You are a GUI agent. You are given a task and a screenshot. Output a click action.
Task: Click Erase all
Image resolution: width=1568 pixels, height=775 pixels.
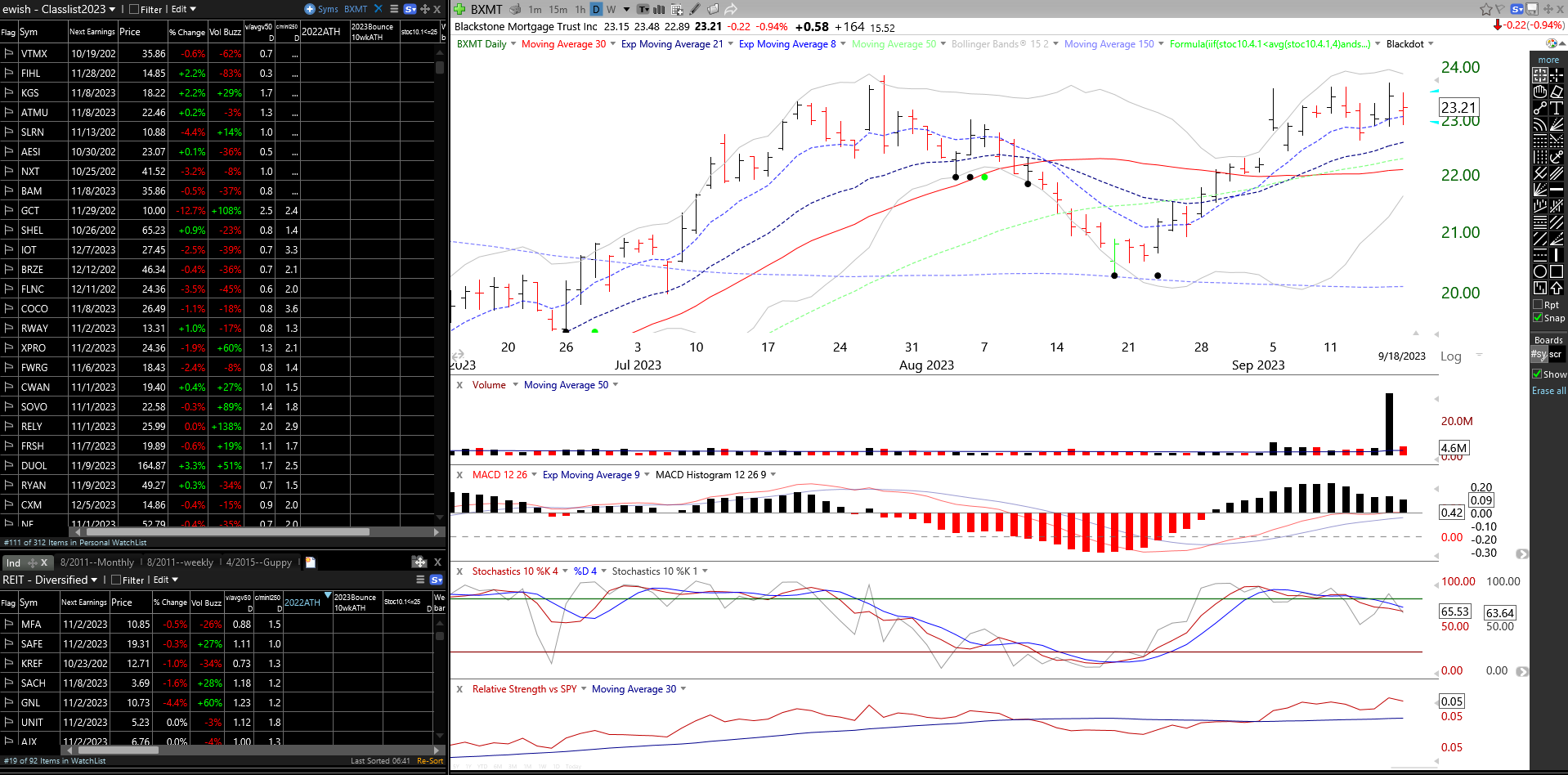1548,391
